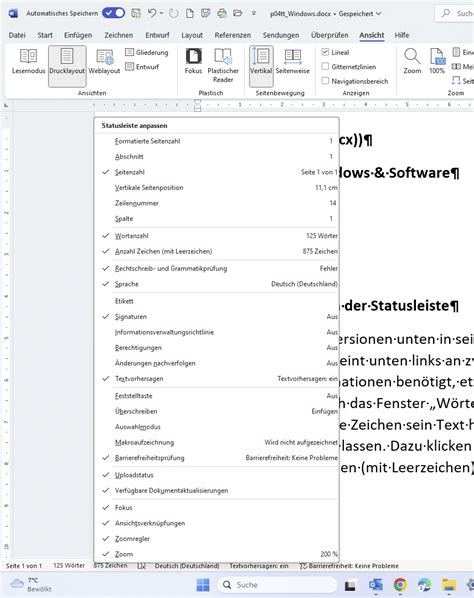Click the new document icon in quick access

(x=190, y=14)
